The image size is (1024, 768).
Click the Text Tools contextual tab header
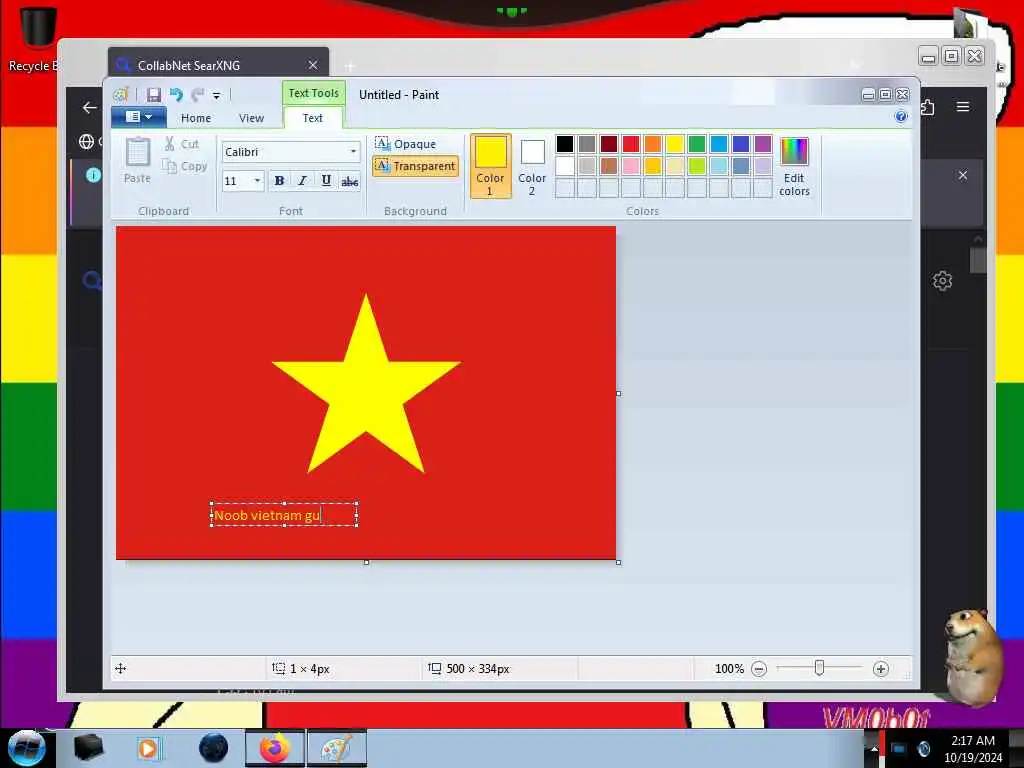tap(313, 93)
